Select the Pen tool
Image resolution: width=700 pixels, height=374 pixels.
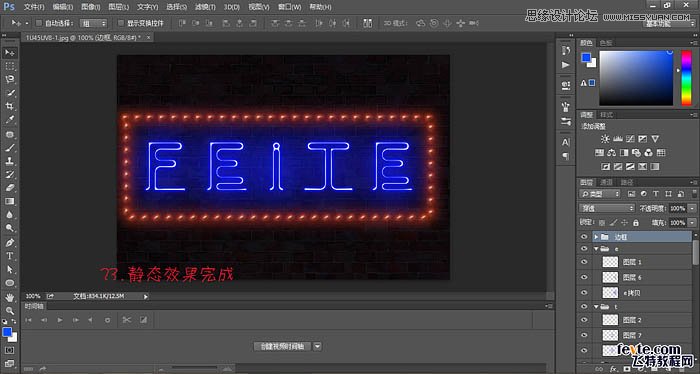point(9,242)
